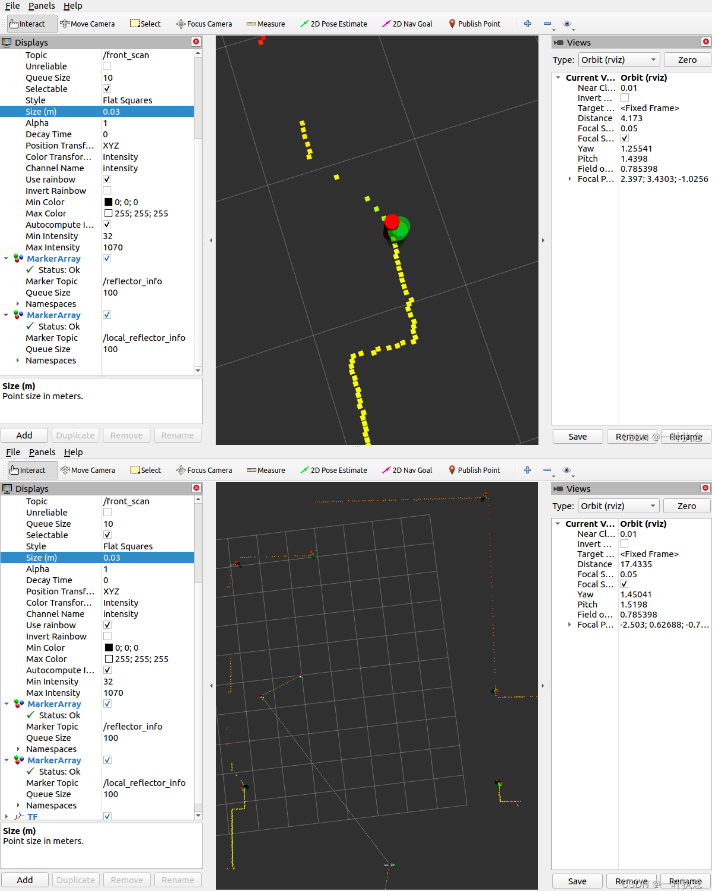Collapse left panel via arrow handle in top window
Viewport: 716px width, 891px height.
click(211, 240)
